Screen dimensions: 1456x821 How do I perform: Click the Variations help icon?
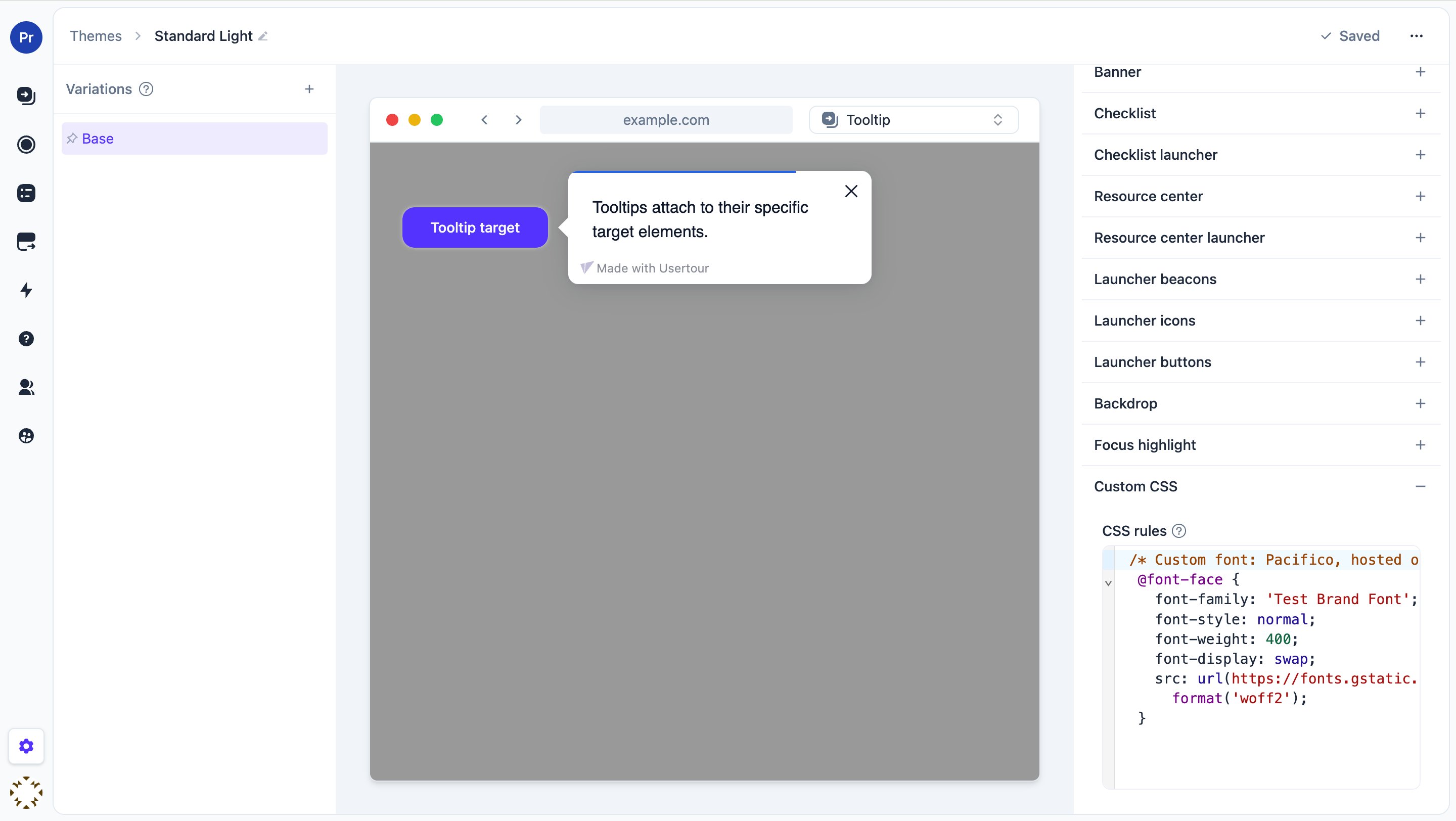(146, 89)
